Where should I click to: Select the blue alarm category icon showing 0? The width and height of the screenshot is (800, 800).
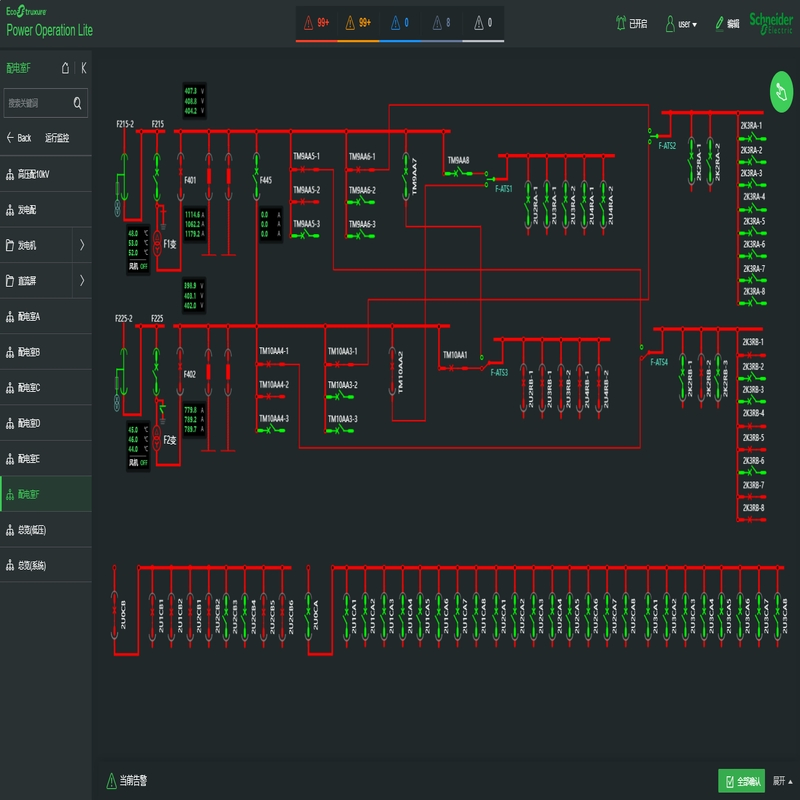pos(400,22)
